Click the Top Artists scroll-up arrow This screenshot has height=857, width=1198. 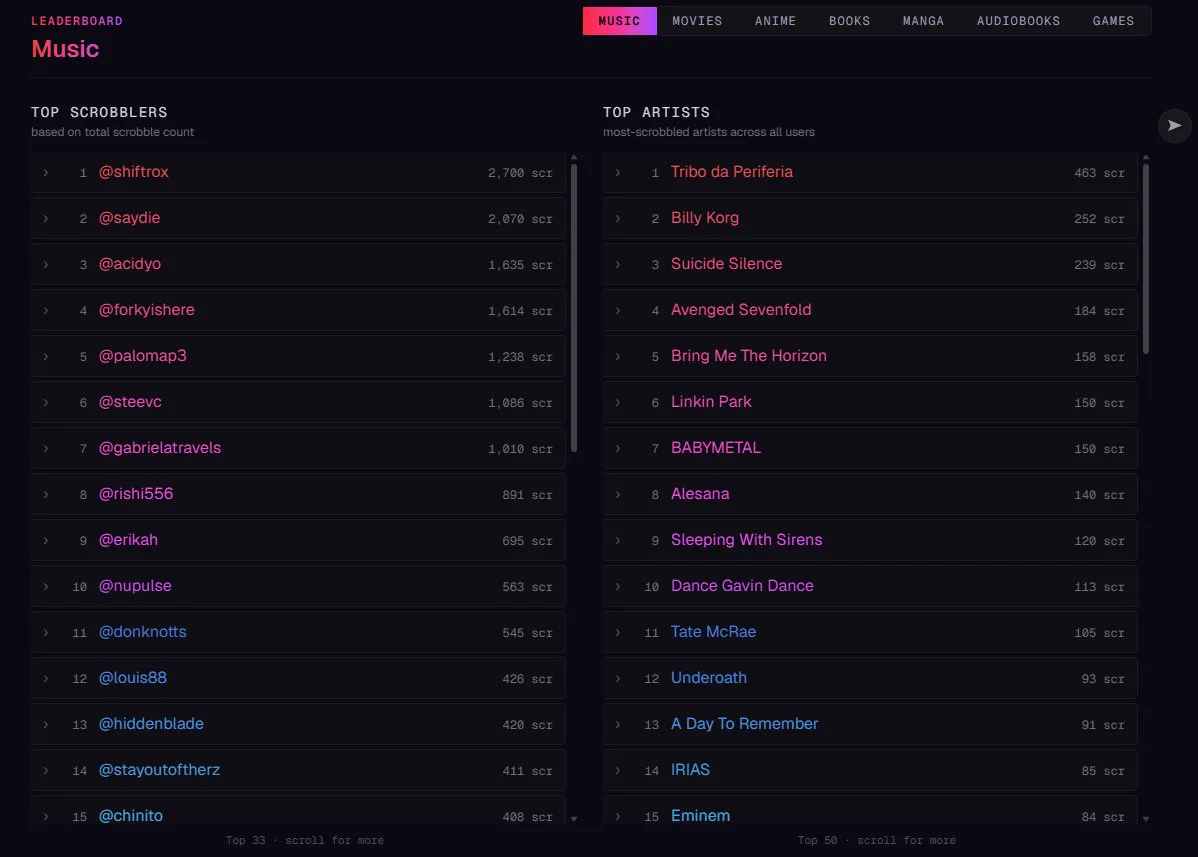(1145, 157)
